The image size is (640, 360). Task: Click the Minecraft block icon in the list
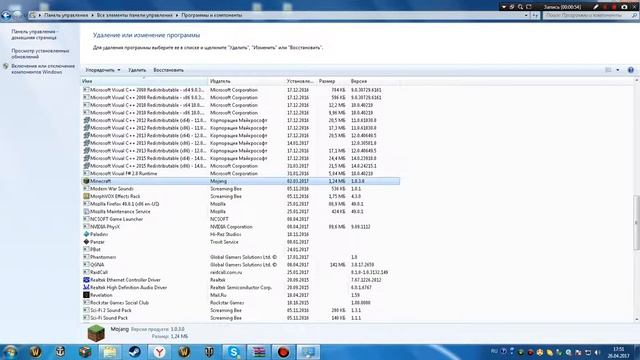[x=86, y=181]
